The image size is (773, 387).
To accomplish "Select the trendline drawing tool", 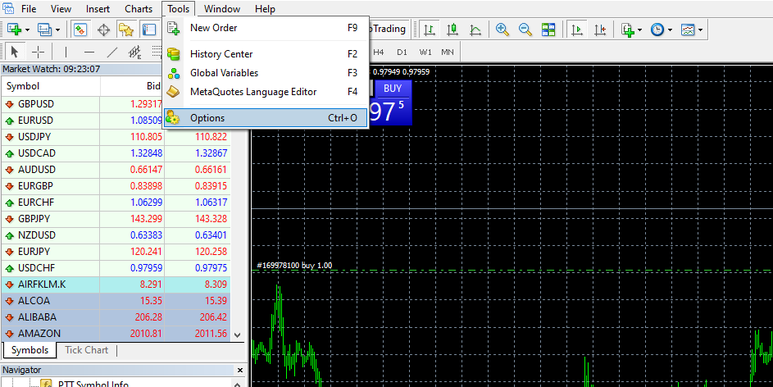I will pos(112,52).
